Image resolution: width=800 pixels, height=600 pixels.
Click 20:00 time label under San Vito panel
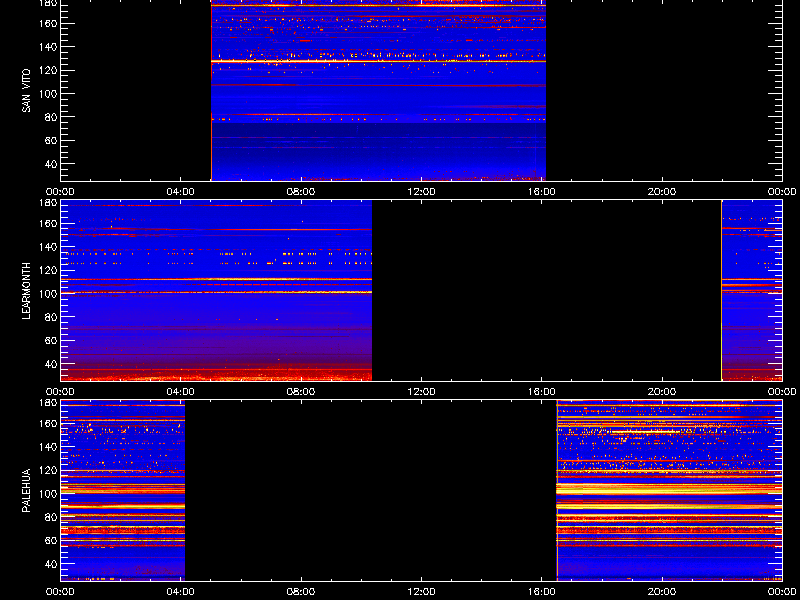coord(662,192)
